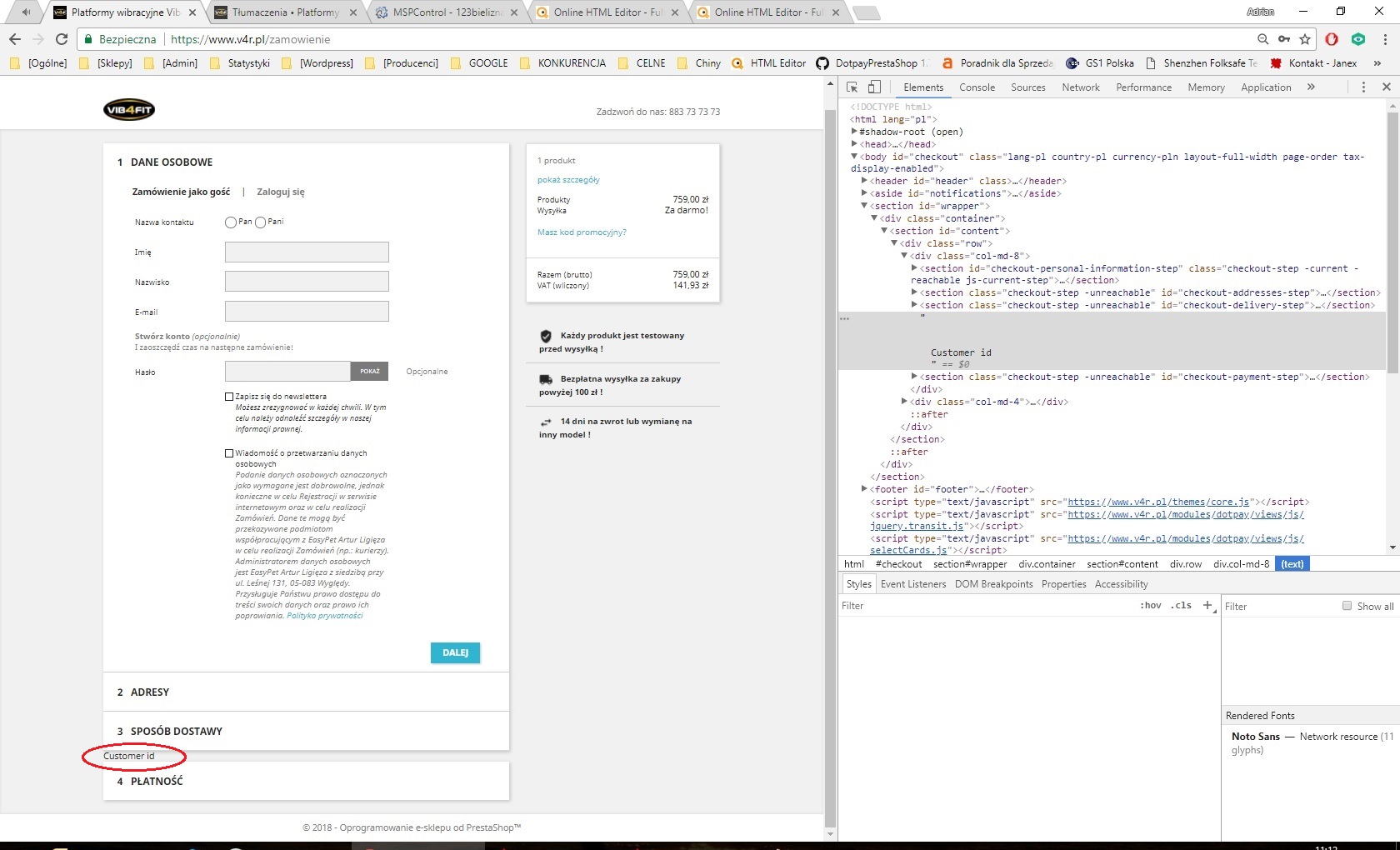This screenshot has width=1400, height=850.
Task: Open the Poradnik dla Sprzedaży bookmark
Action: click(997, 63)
